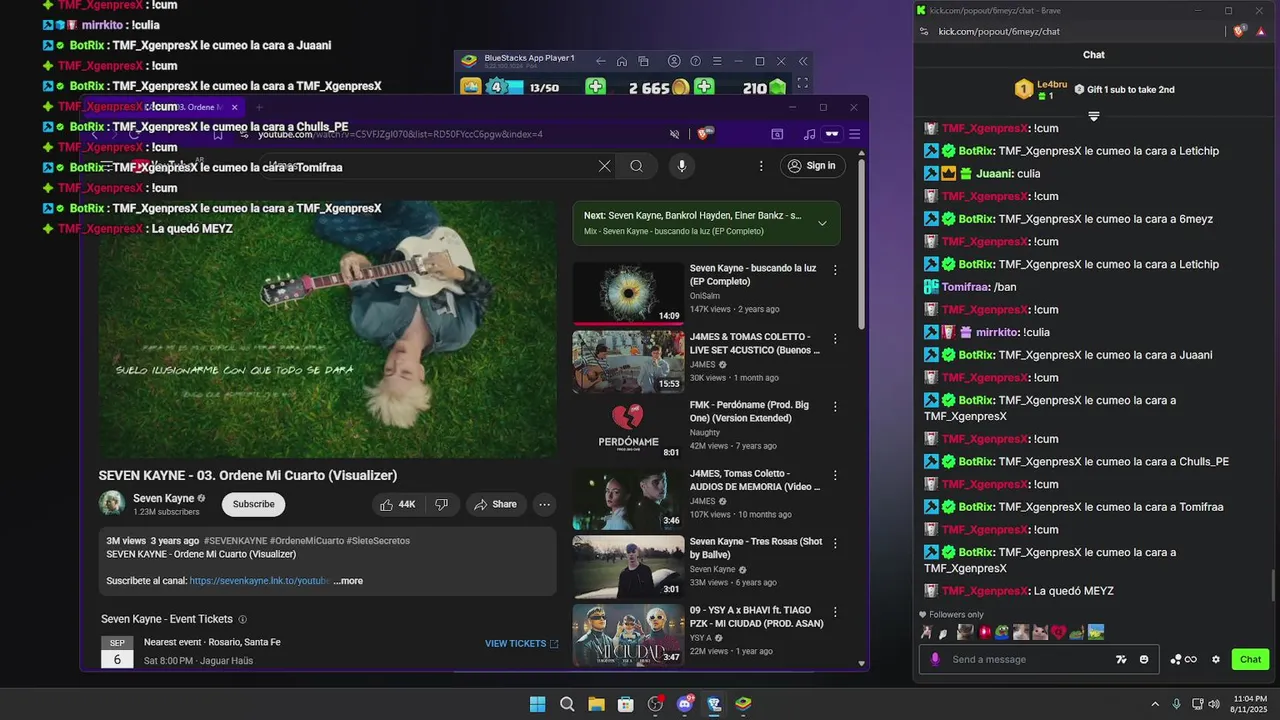Open Brave playlist music note icon
This screenshot has height=720, width=1280.
coord(809,134)
